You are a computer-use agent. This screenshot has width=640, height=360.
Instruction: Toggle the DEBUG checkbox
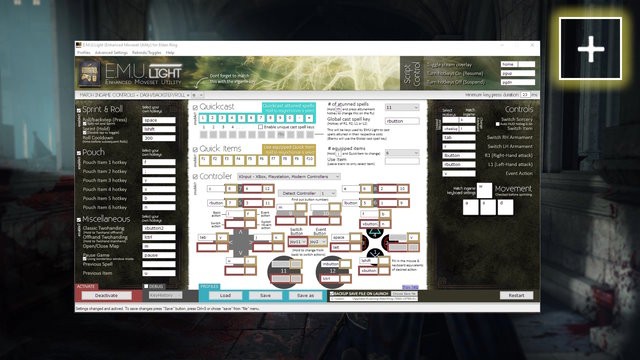click(x=146, y=287)
